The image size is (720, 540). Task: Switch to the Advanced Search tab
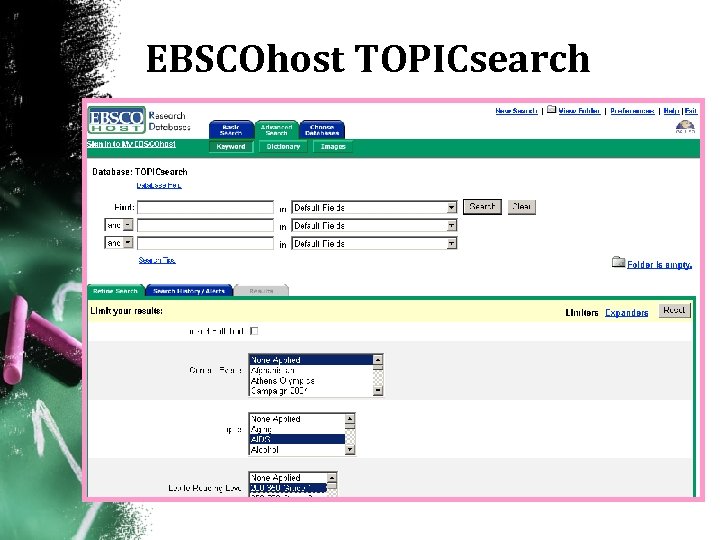click(276, 130)
